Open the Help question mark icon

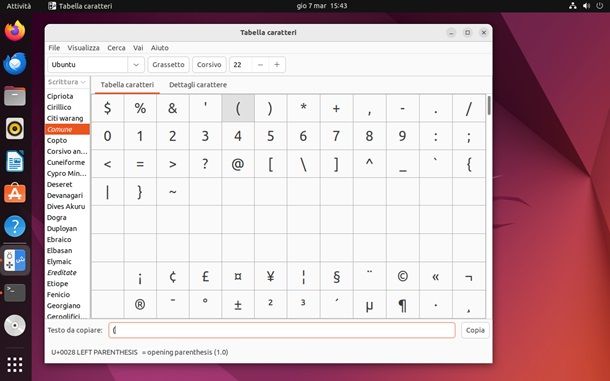(x=15, y=226)
